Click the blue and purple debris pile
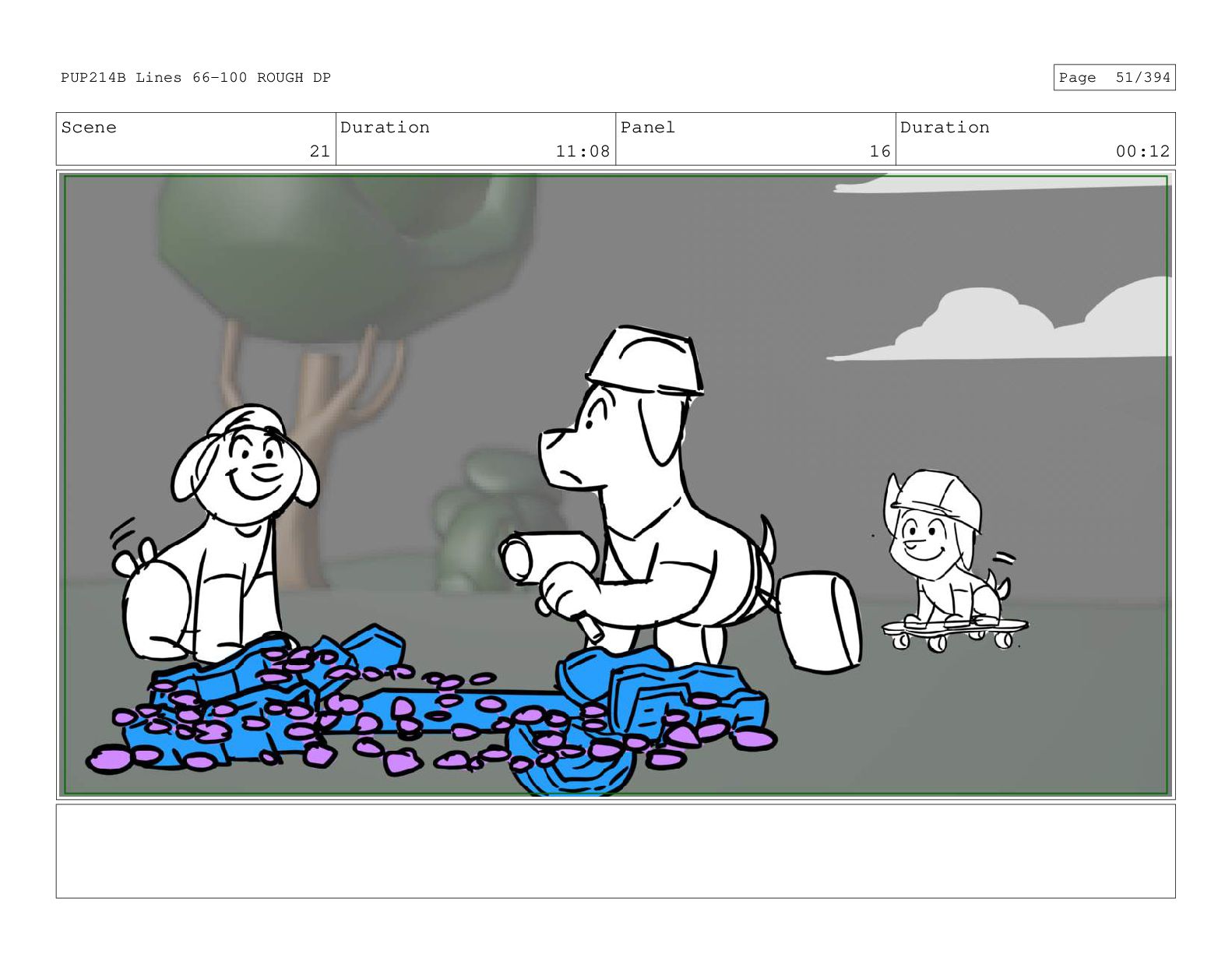Screen dimensions: 1232x954 click(x=432, y=709)
